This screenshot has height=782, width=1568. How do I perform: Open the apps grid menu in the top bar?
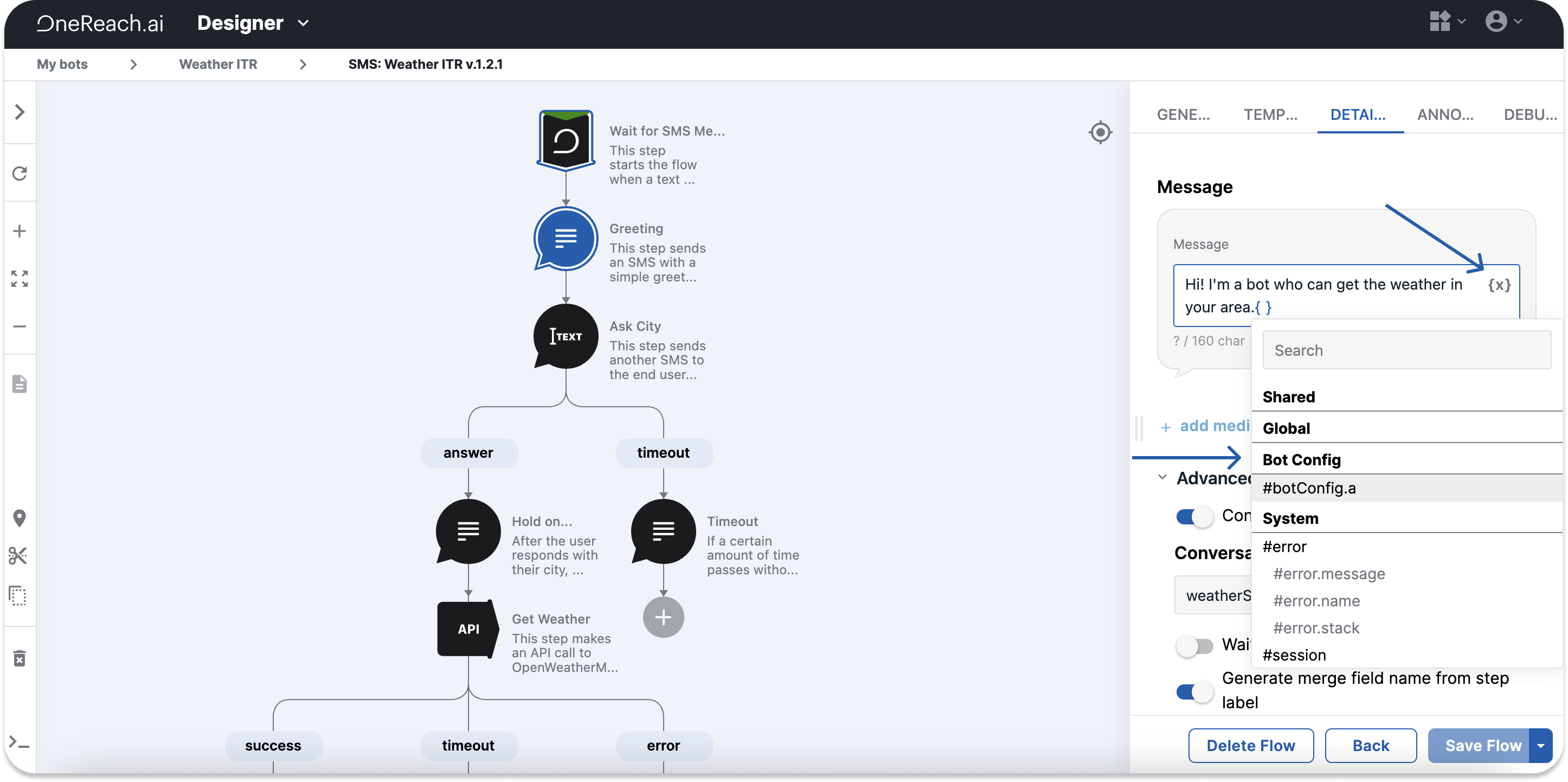1441,22
